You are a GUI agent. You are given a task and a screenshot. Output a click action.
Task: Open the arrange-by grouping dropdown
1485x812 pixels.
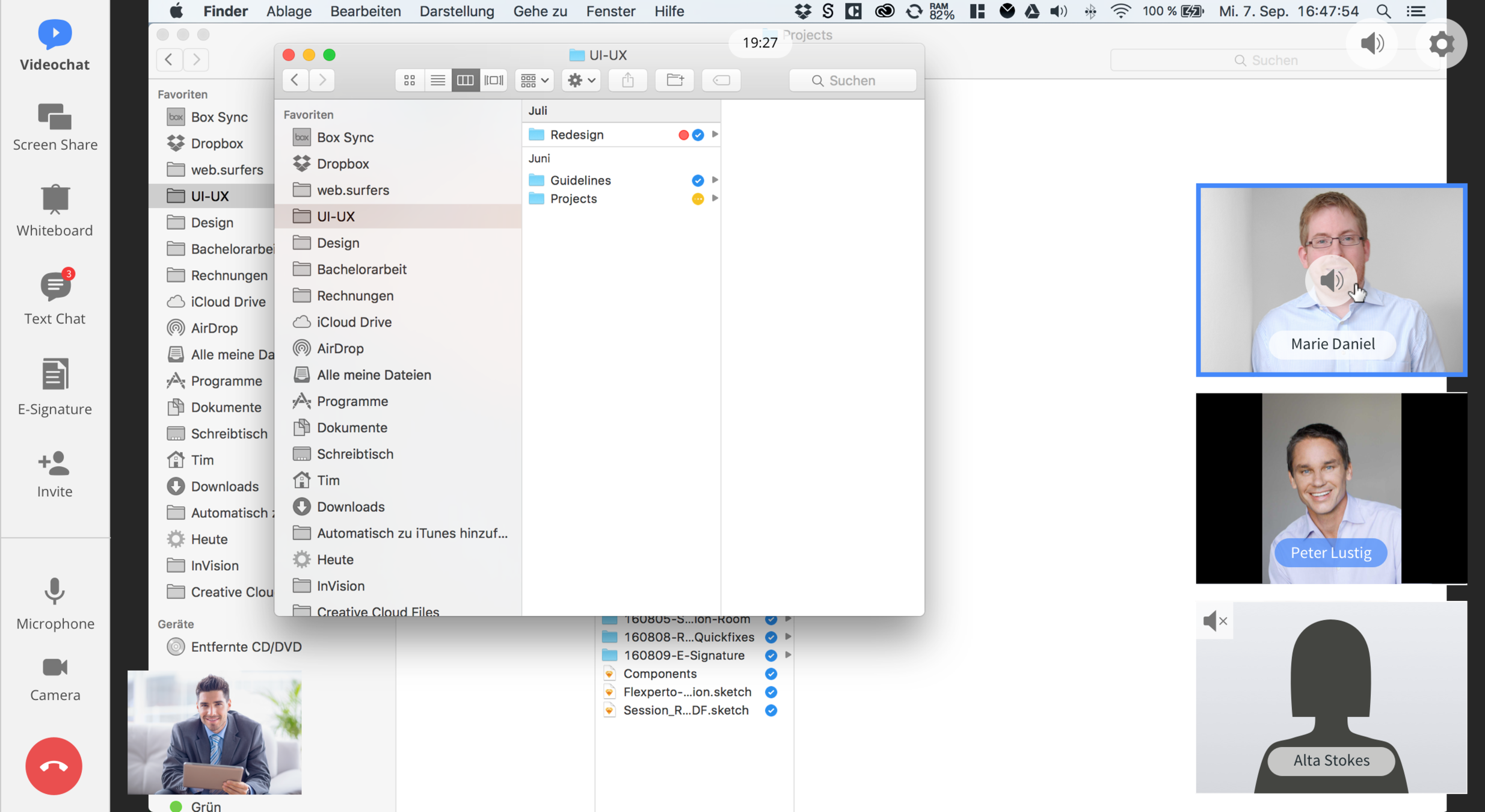[534, 80]
